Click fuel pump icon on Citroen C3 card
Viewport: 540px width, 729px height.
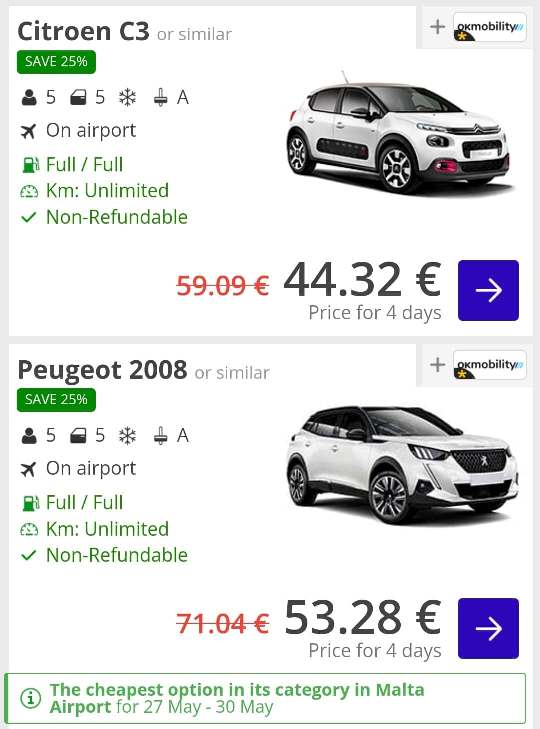30,165
